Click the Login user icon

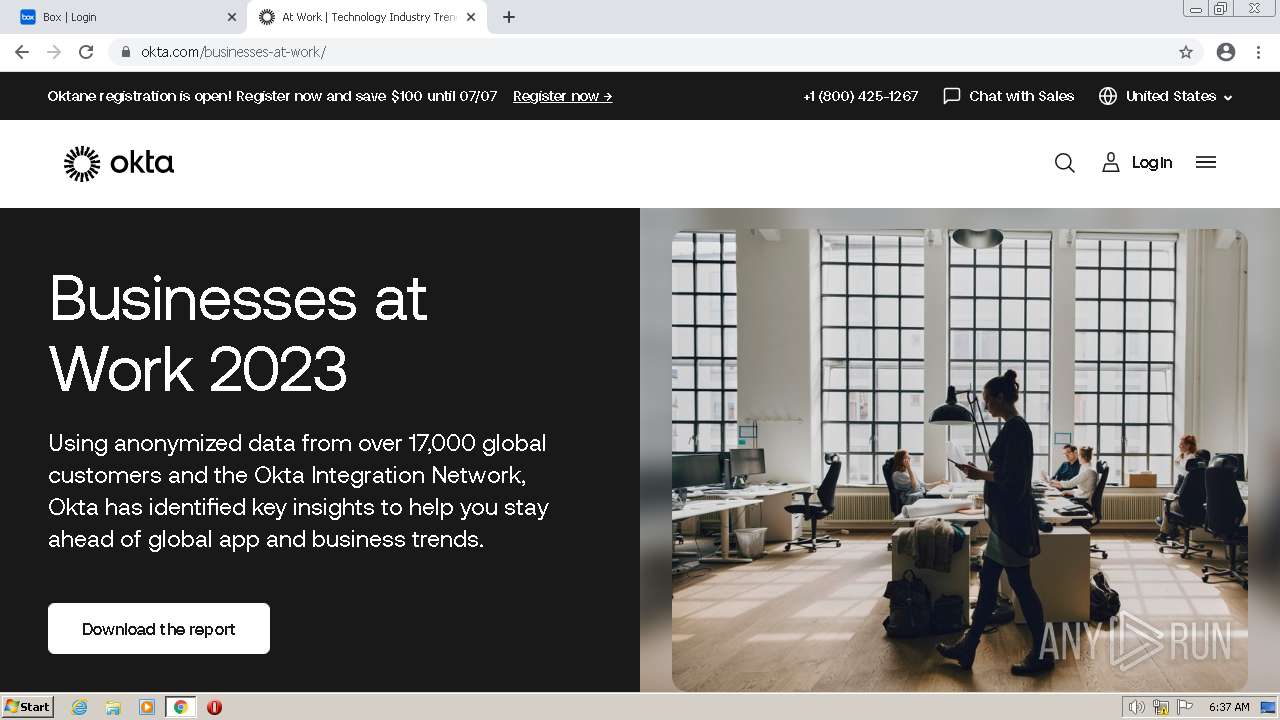click(1110, 163)
